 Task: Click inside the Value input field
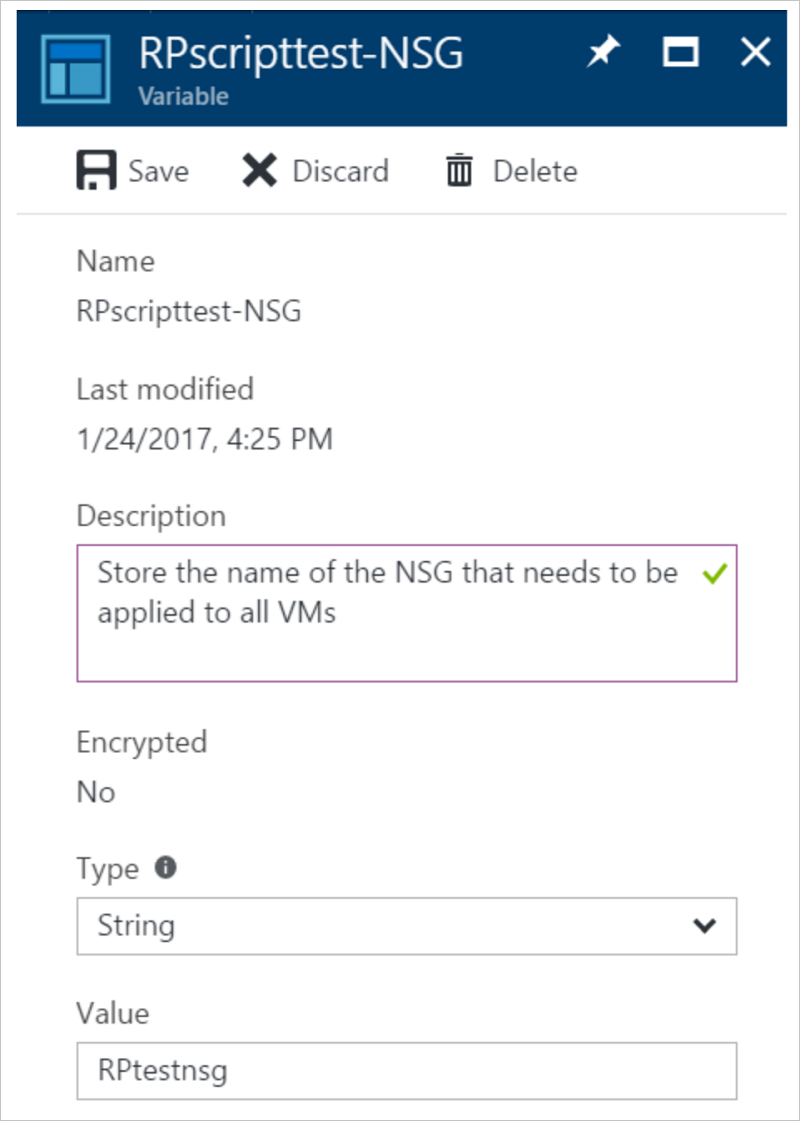pos(400,1069)
